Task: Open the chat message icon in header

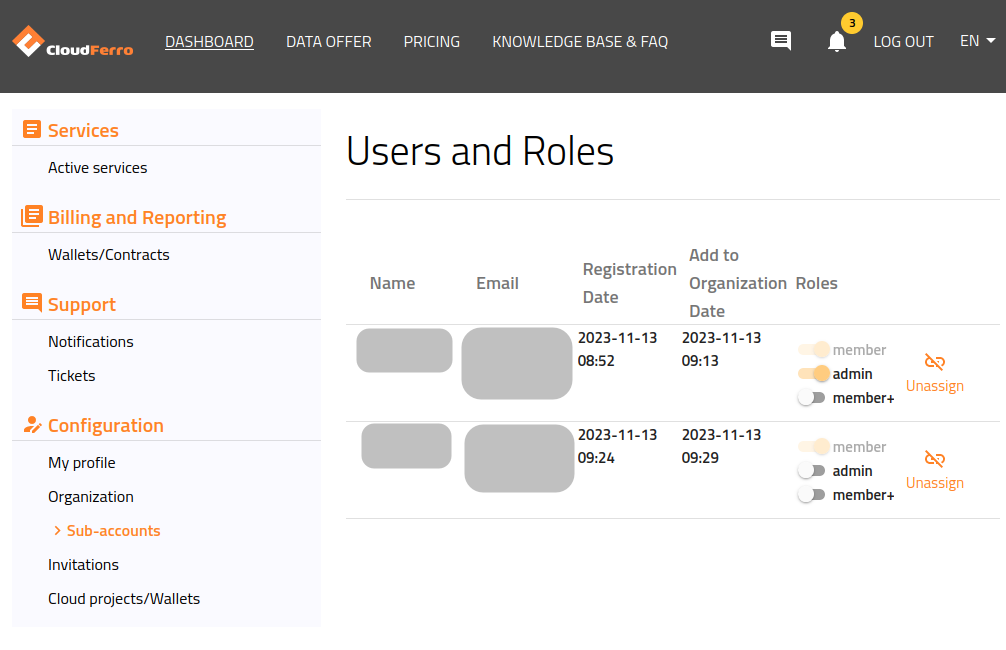Action: click(x=780, y=41)
